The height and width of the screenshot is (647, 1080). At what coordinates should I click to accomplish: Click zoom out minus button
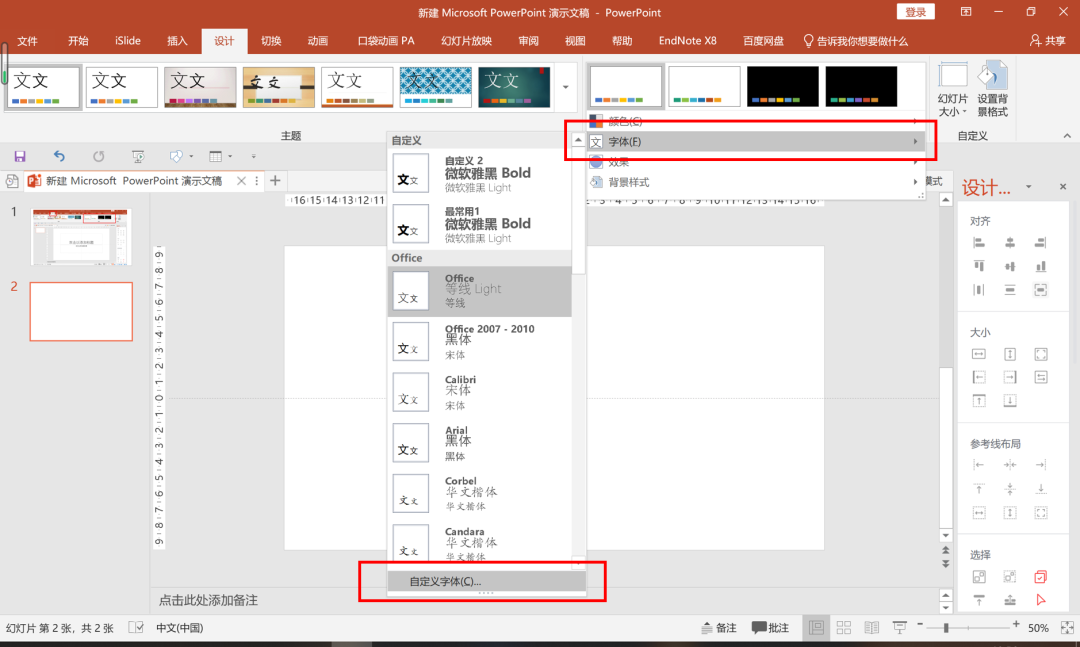[x=920, y=624]
